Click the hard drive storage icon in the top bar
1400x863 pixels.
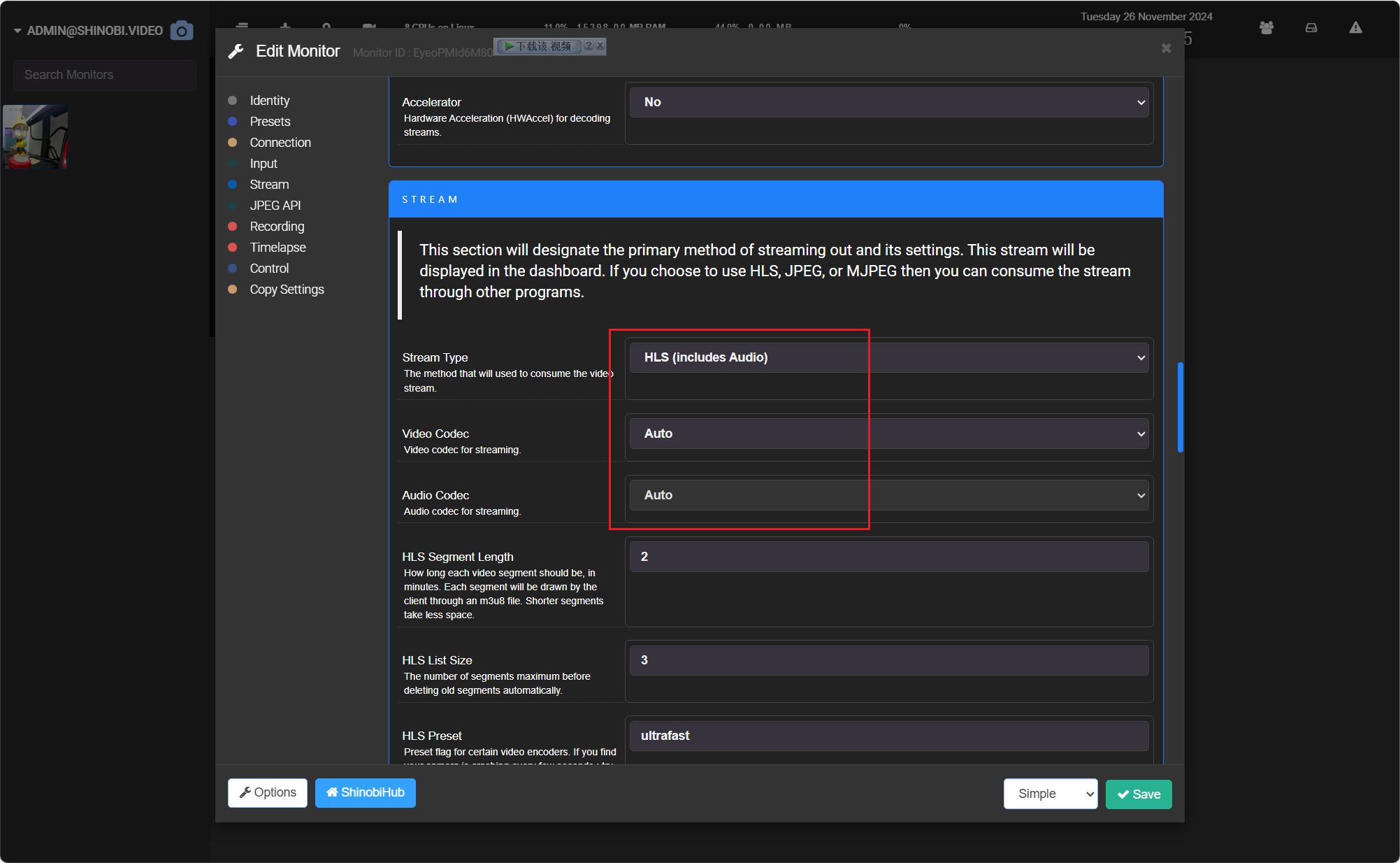[x=1311, y=28]
